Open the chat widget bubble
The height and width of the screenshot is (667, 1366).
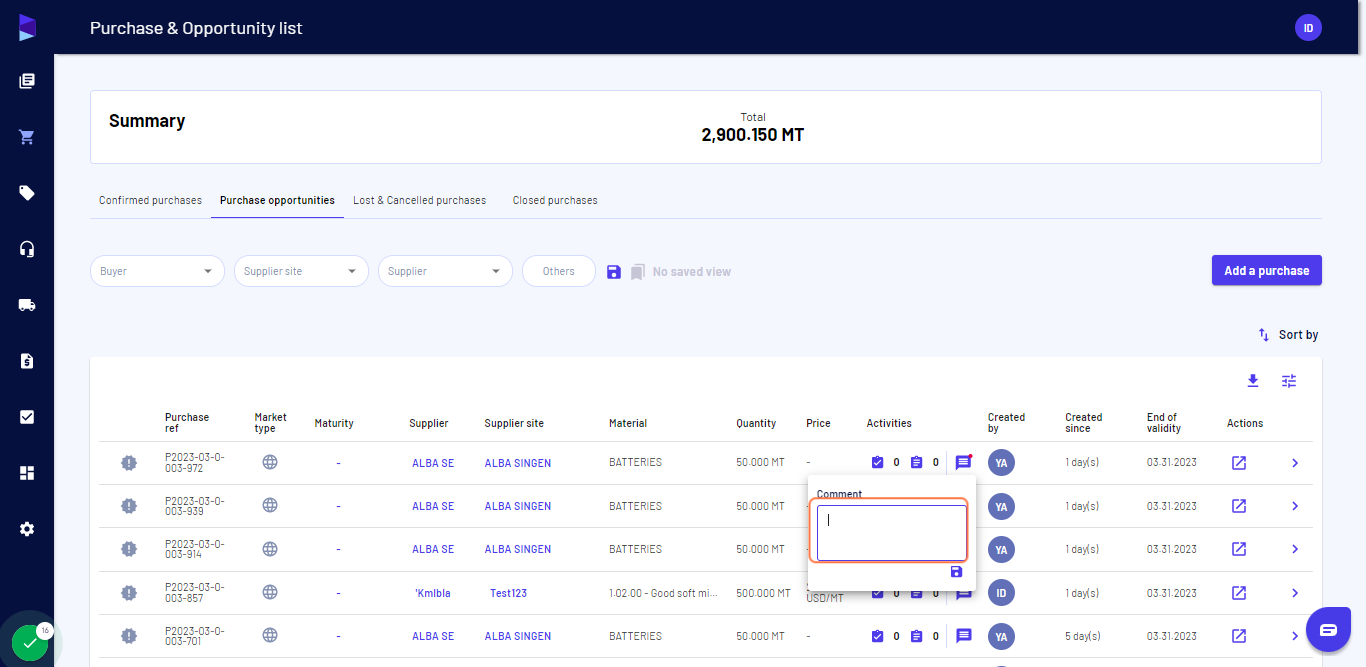click(x=1328, y=629)
